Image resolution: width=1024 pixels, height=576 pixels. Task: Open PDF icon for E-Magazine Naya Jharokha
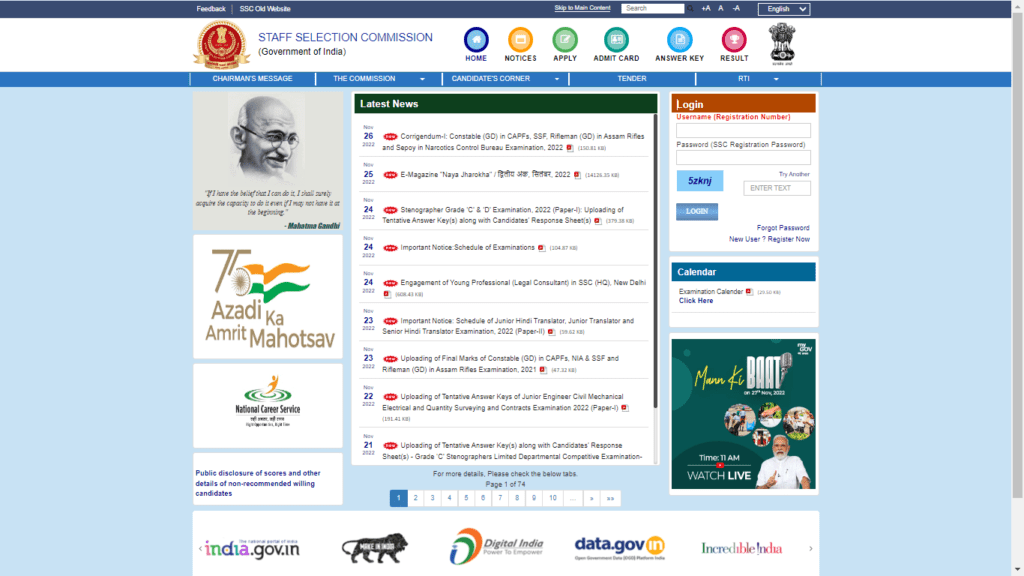577,175
